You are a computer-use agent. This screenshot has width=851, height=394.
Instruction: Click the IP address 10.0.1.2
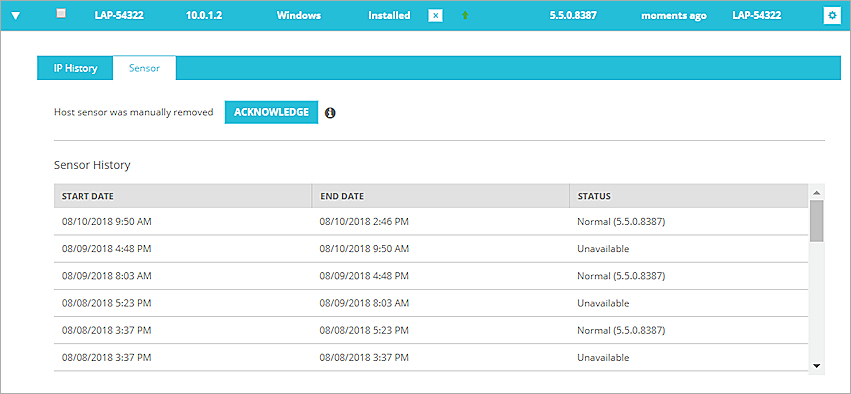[204, 16]
